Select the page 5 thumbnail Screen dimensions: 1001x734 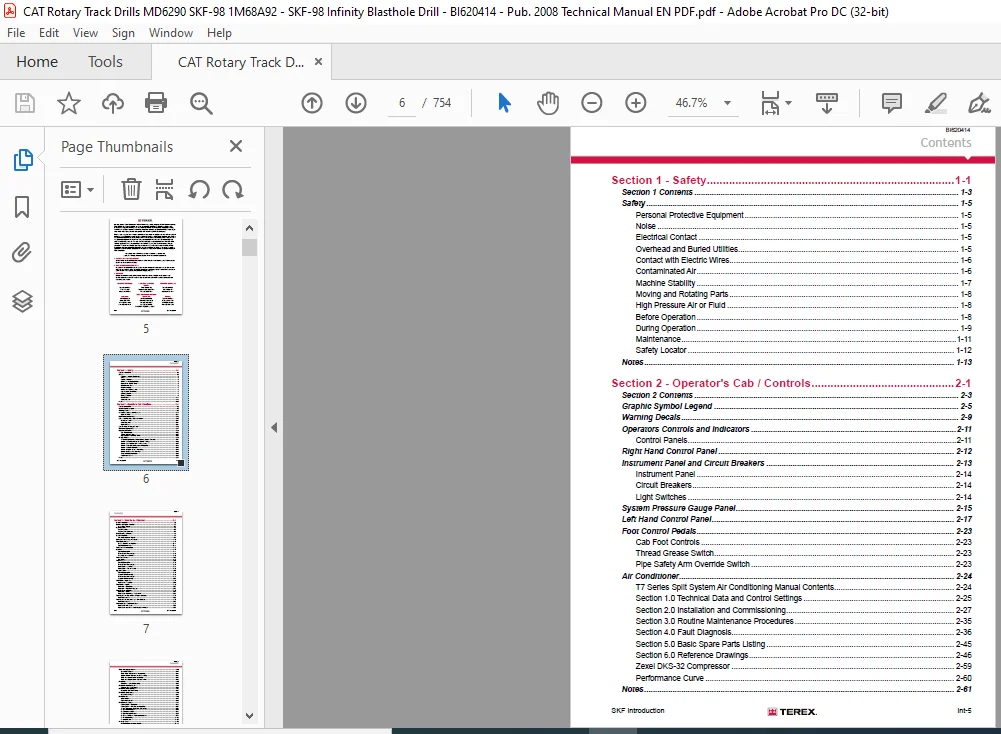click(x=146, y=266)
